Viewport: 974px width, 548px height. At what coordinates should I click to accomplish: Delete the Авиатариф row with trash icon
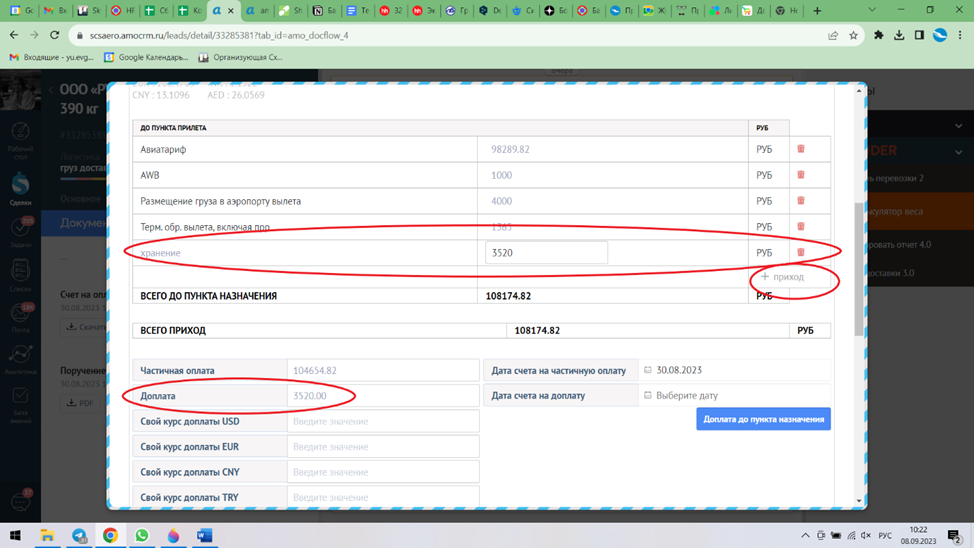[800, 149]
